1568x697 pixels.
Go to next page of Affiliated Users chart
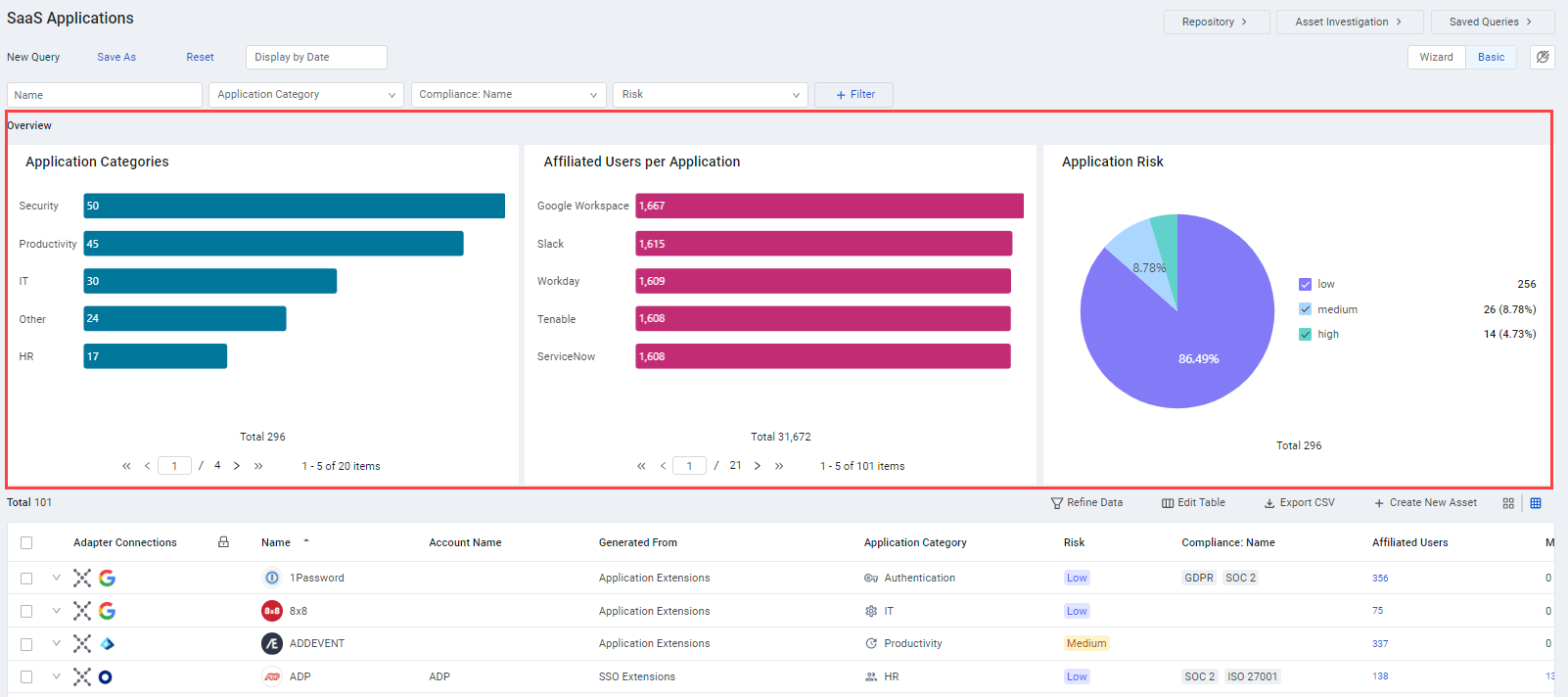[758, 466]
